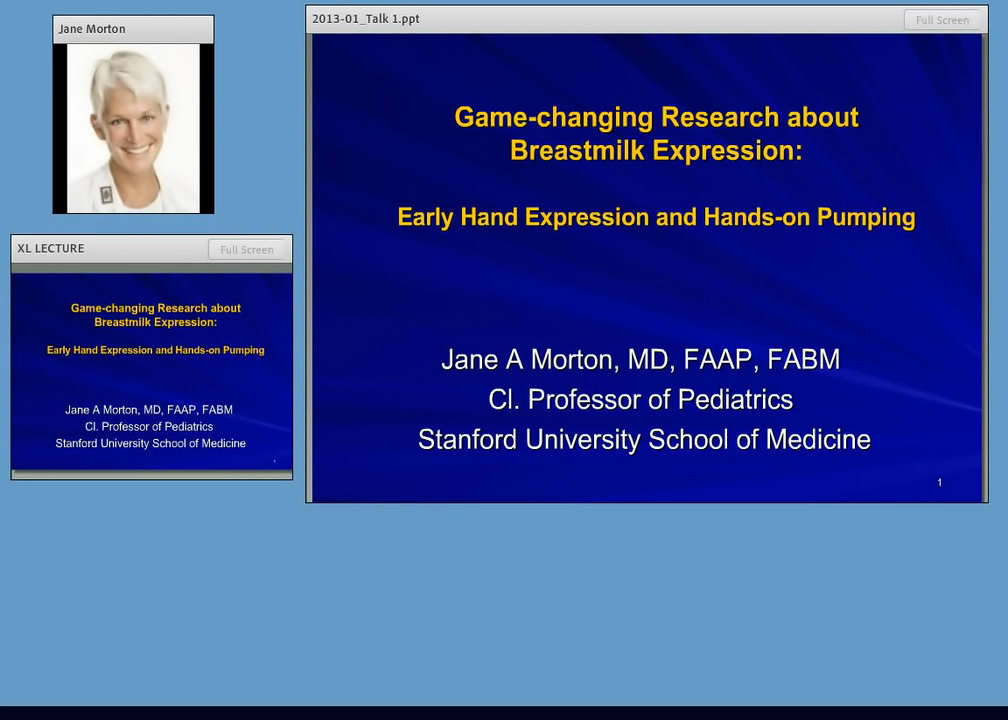Click 'Stanford University School of Medicine' in XL LECTURE preview

pos(150,444)
